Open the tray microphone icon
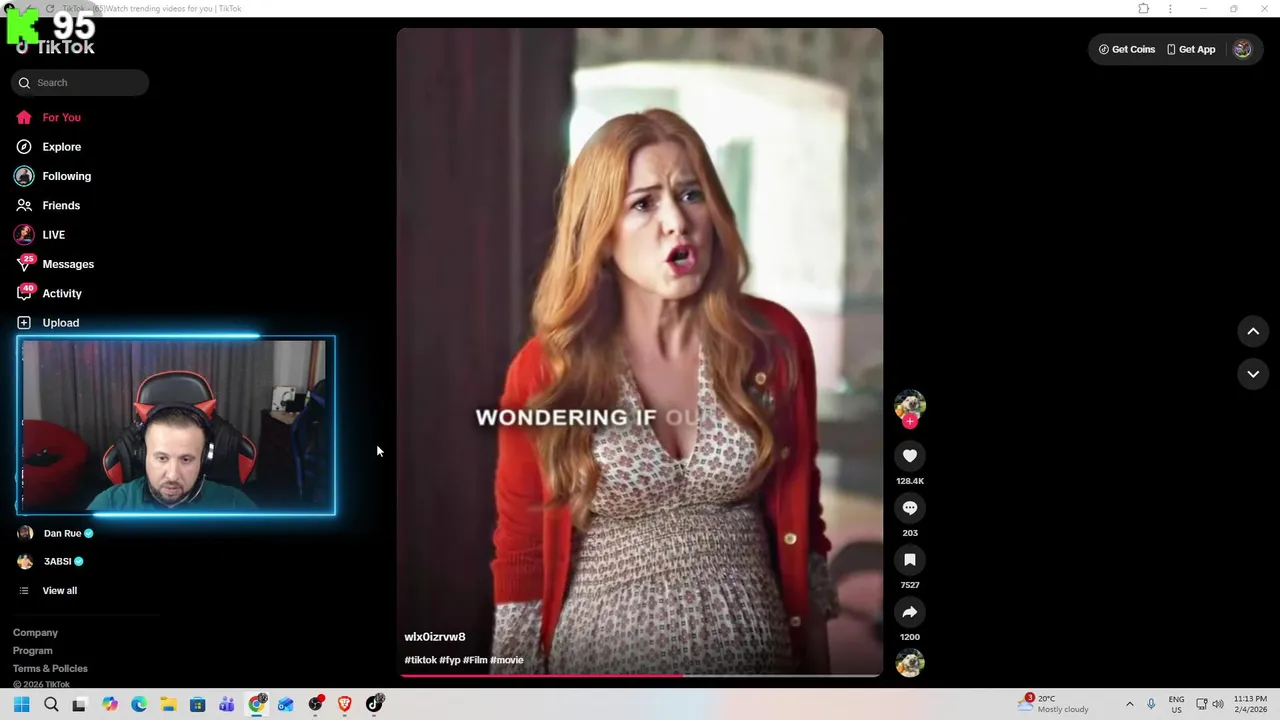Viewport: 1280px width, 720px height. 1151,704
